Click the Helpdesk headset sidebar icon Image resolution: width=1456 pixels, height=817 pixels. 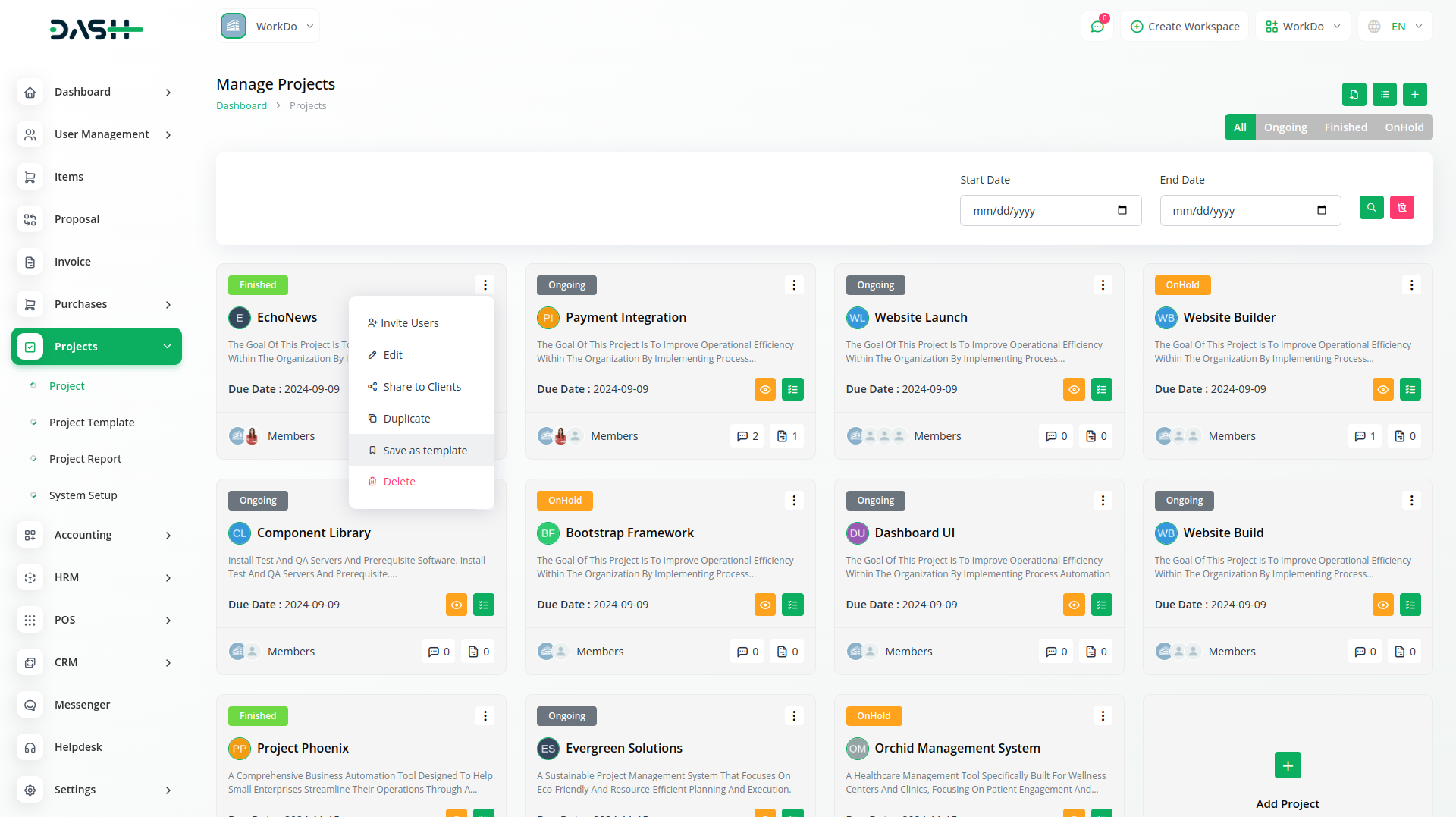point(30,747)
